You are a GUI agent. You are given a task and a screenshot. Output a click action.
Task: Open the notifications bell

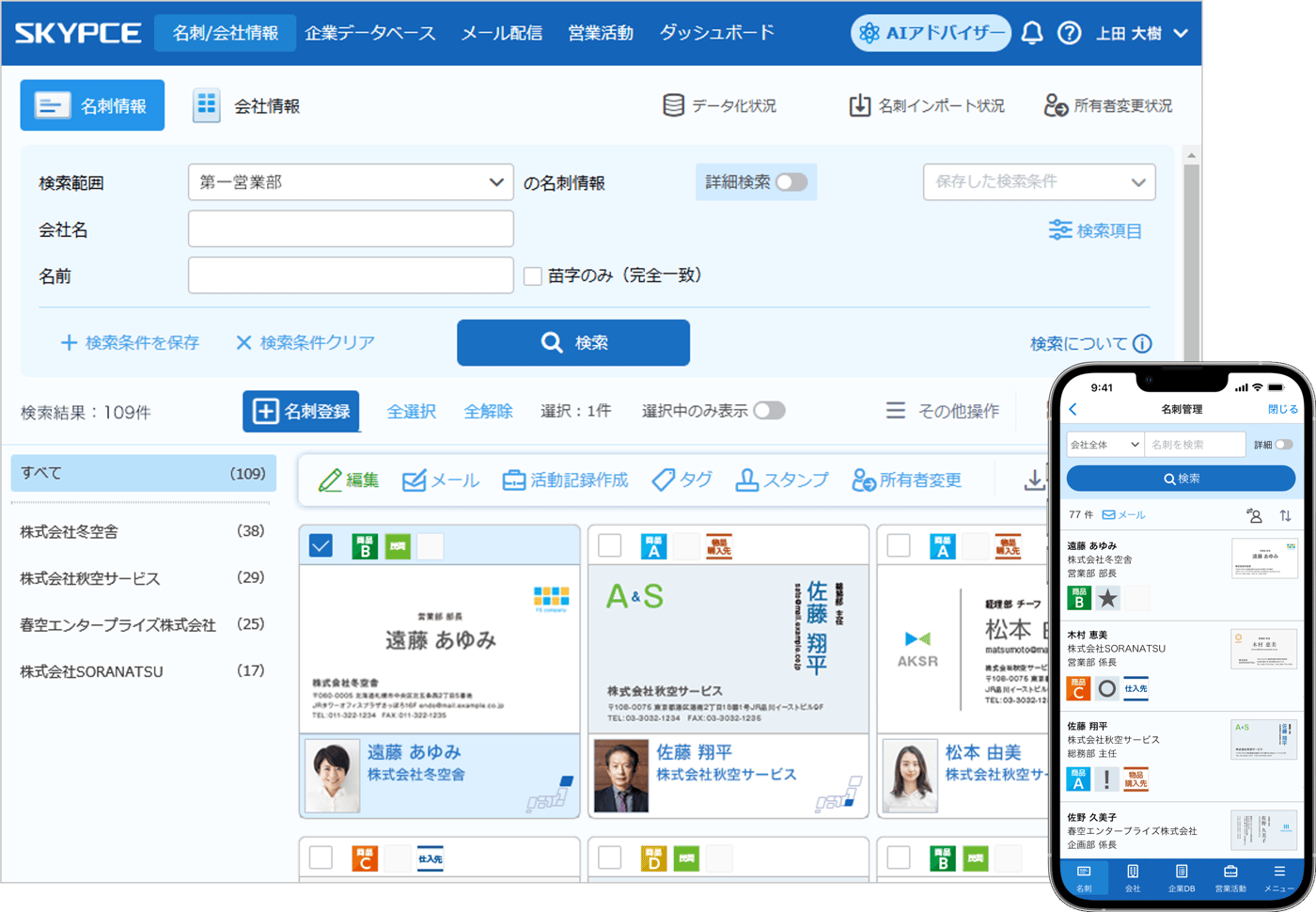[1032, 33]
